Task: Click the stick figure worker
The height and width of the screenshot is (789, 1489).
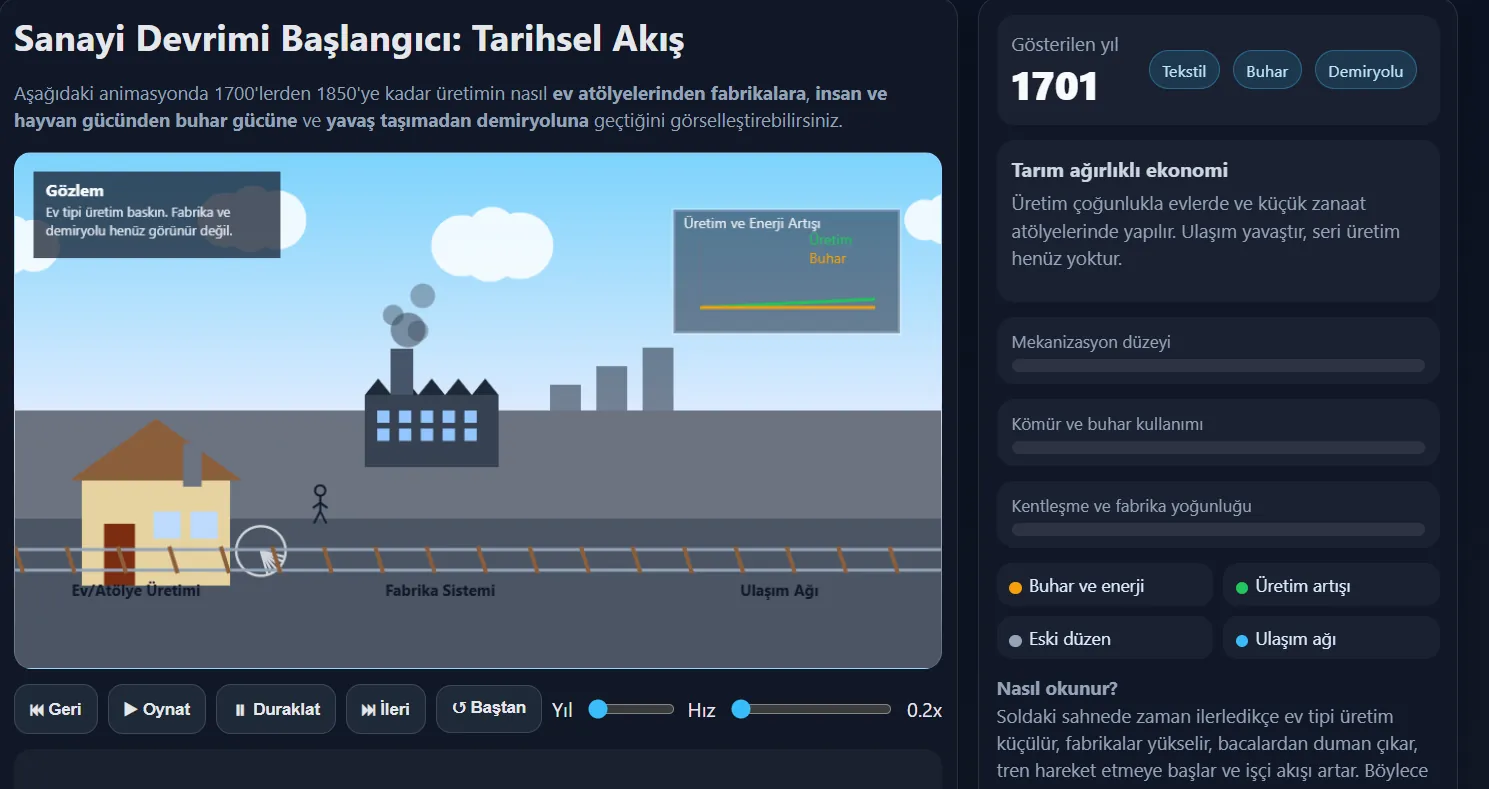Action: coord(320,504)
